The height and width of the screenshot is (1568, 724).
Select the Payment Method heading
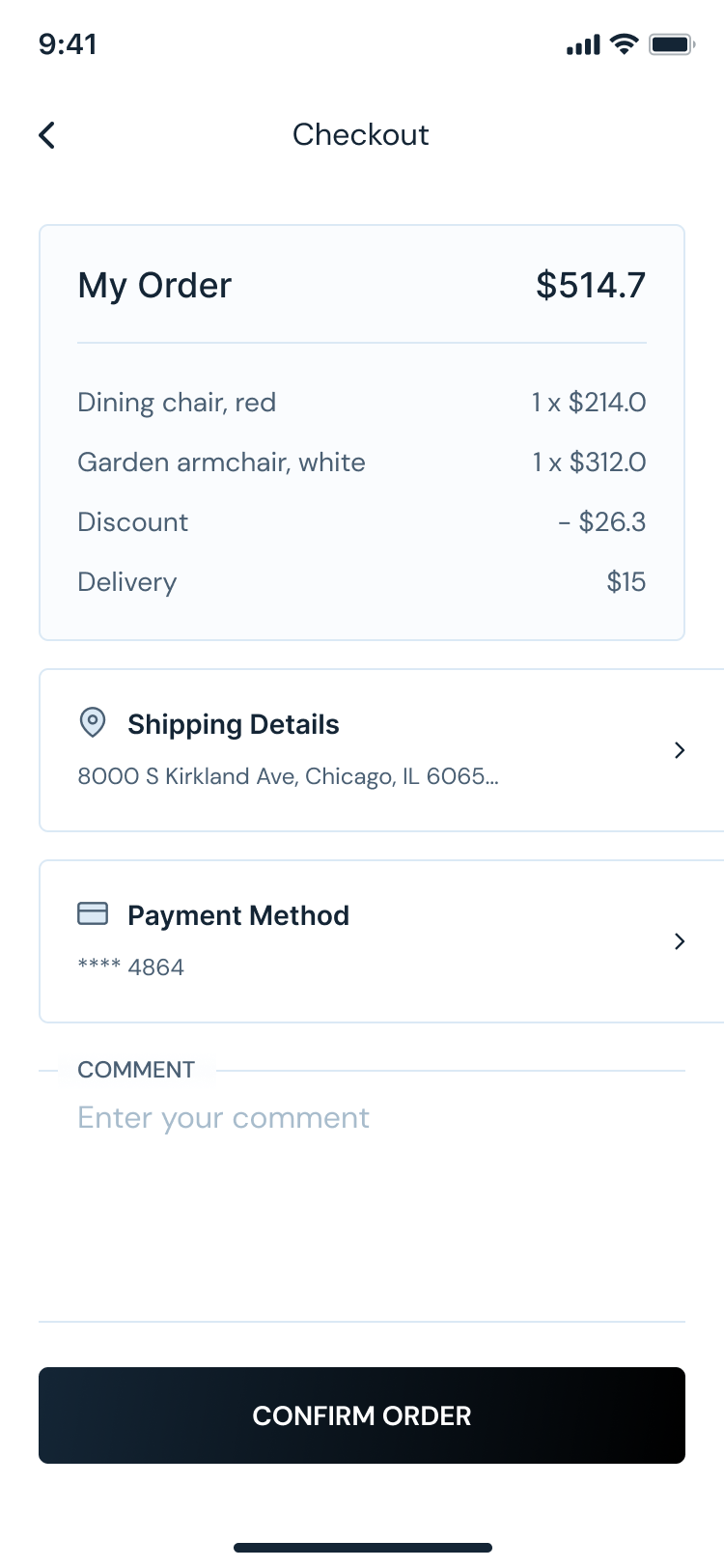click(x=238, y=915)
